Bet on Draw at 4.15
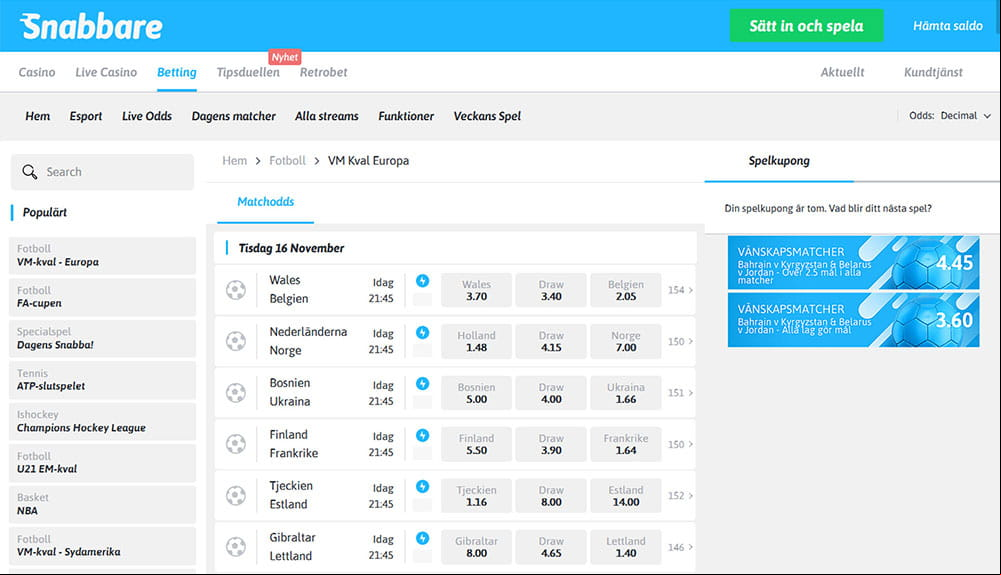 click(551, 341)
